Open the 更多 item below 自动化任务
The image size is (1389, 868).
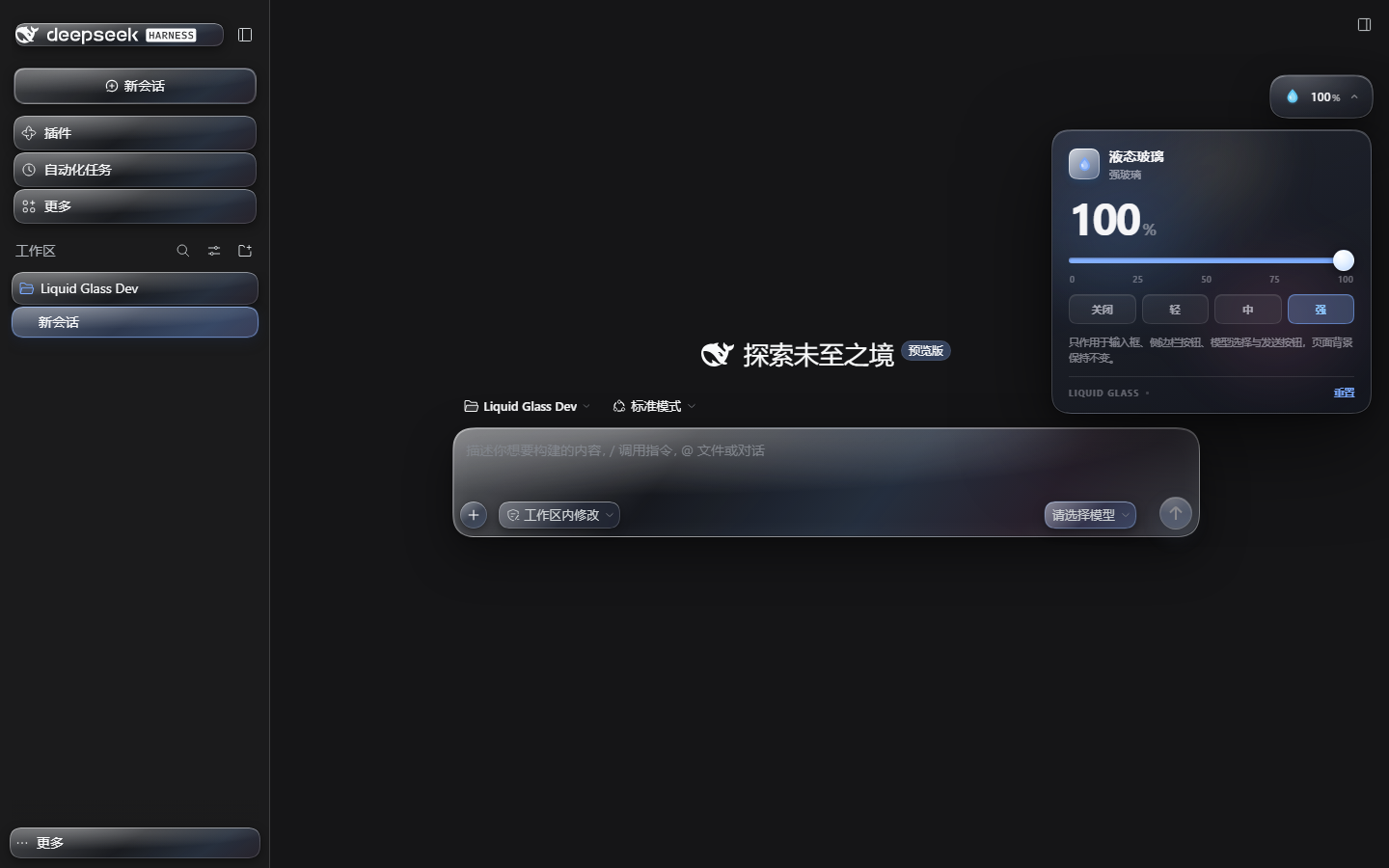coord(135,206)
